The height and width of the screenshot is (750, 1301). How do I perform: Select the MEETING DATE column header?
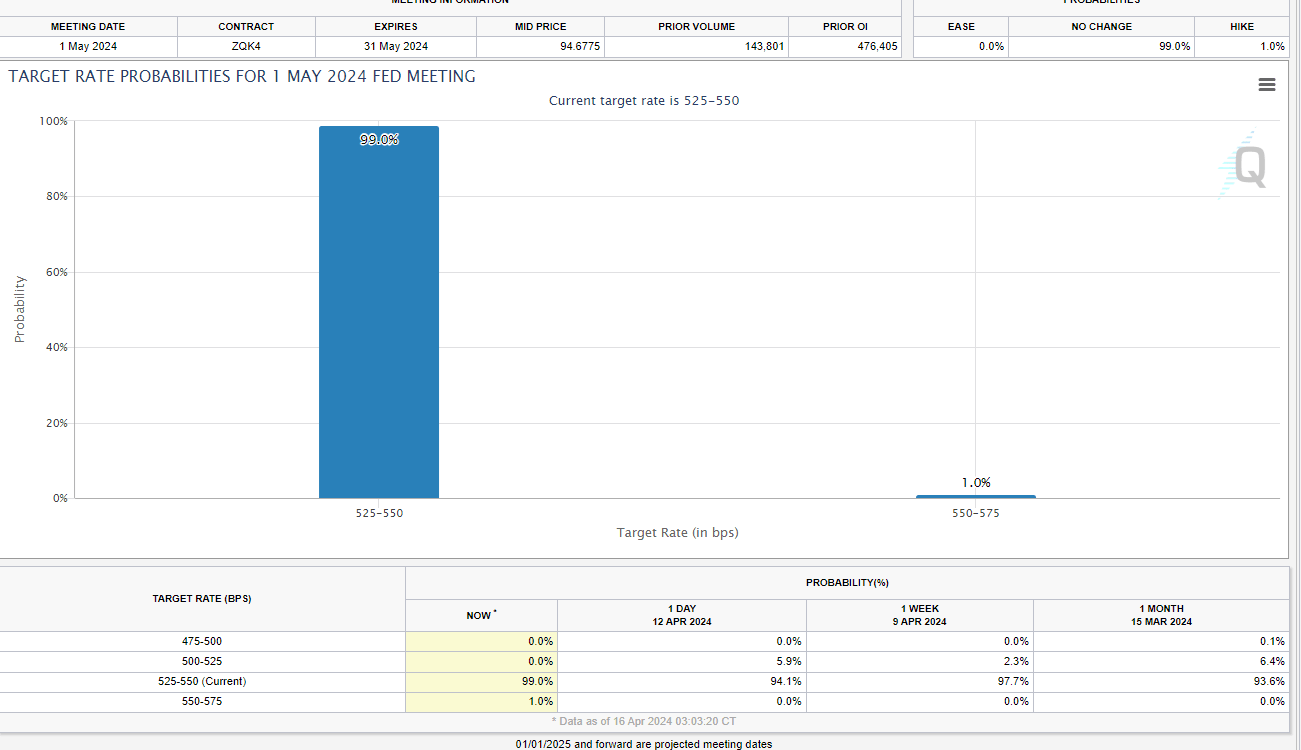(x=88, y=26)
